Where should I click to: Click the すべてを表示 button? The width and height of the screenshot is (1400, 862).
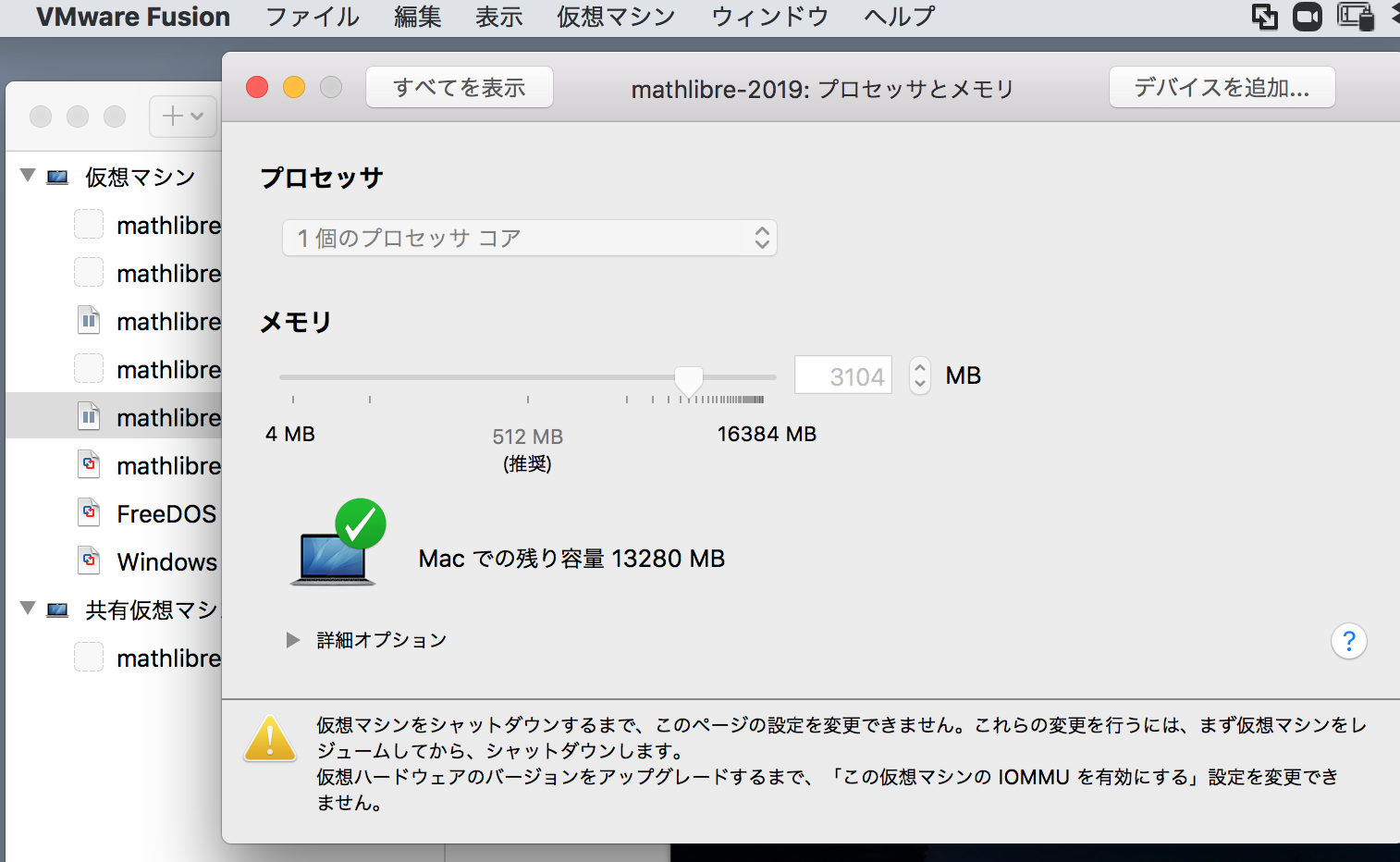click(x=460, y=87)
